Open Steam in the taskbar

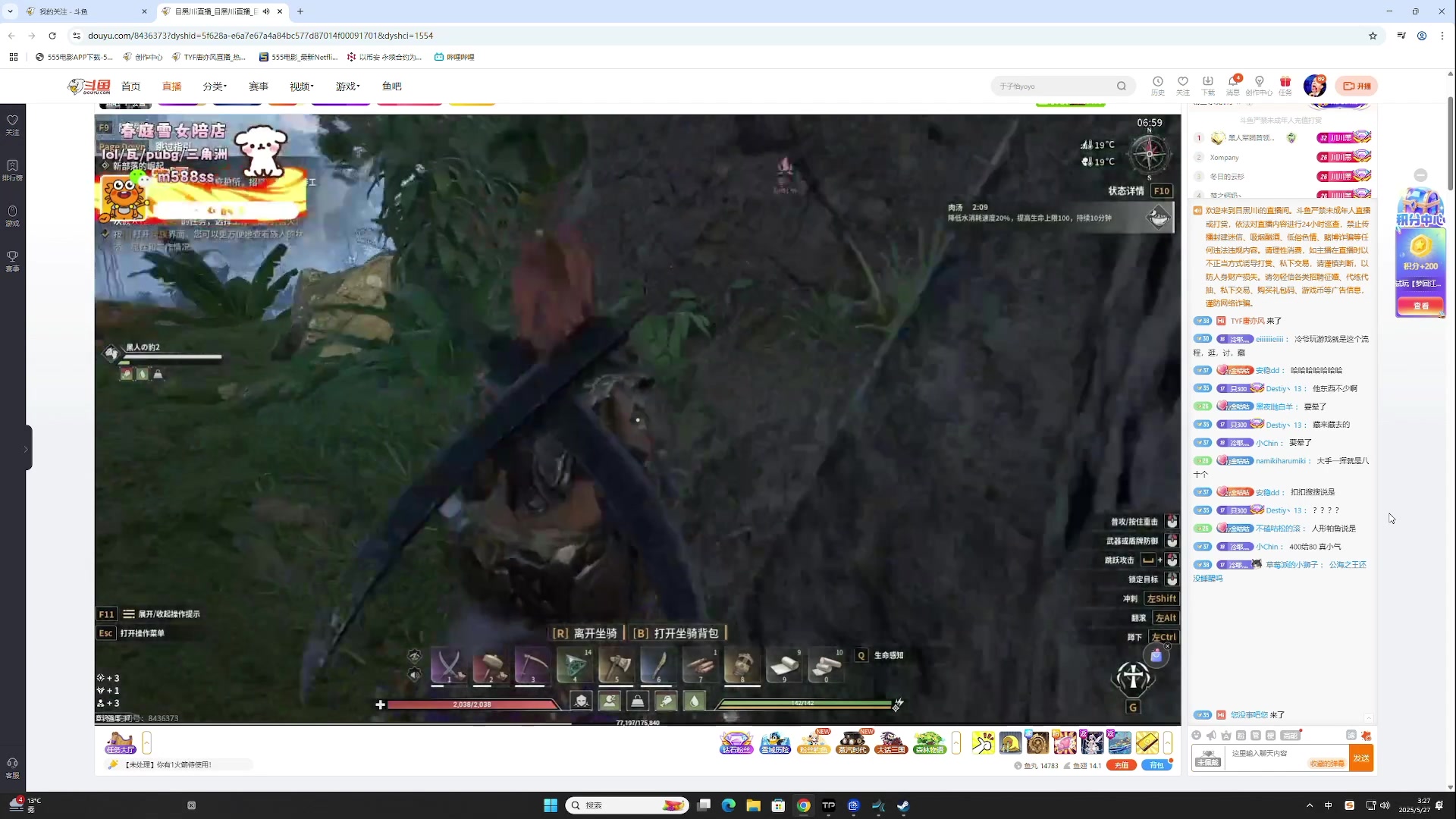[903, 805]
